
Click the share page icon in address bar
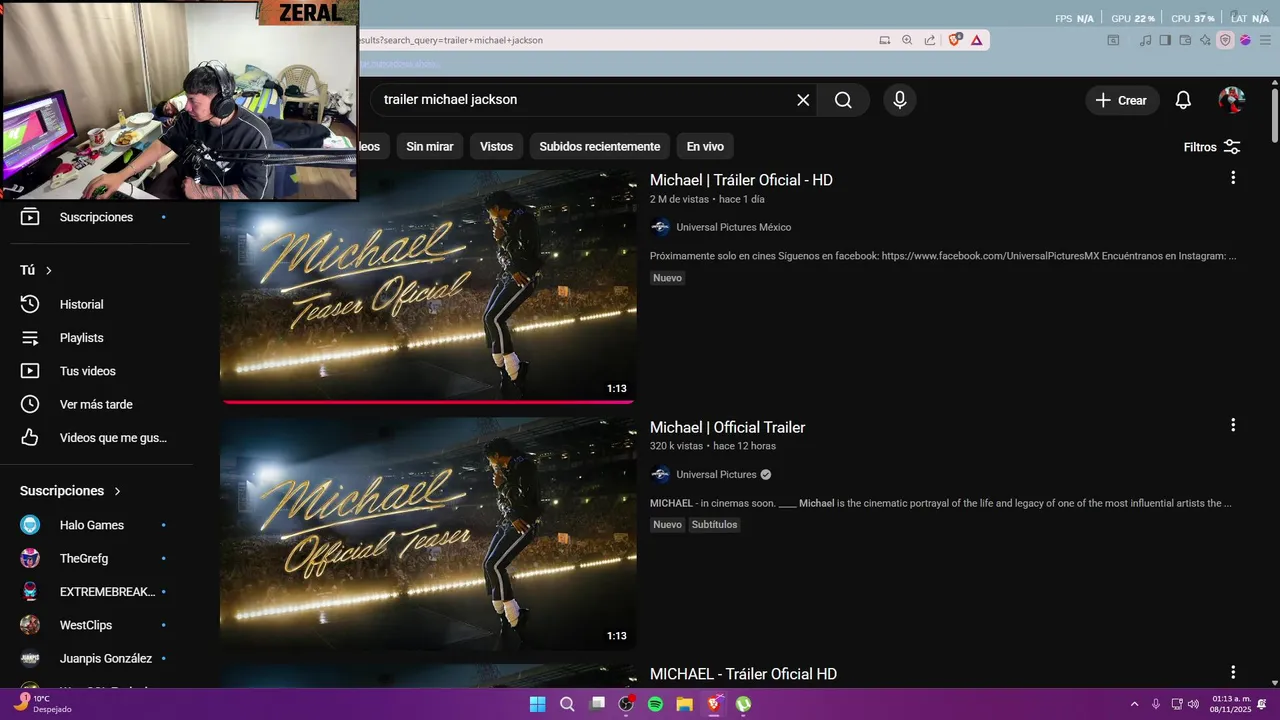coord(930,40)
